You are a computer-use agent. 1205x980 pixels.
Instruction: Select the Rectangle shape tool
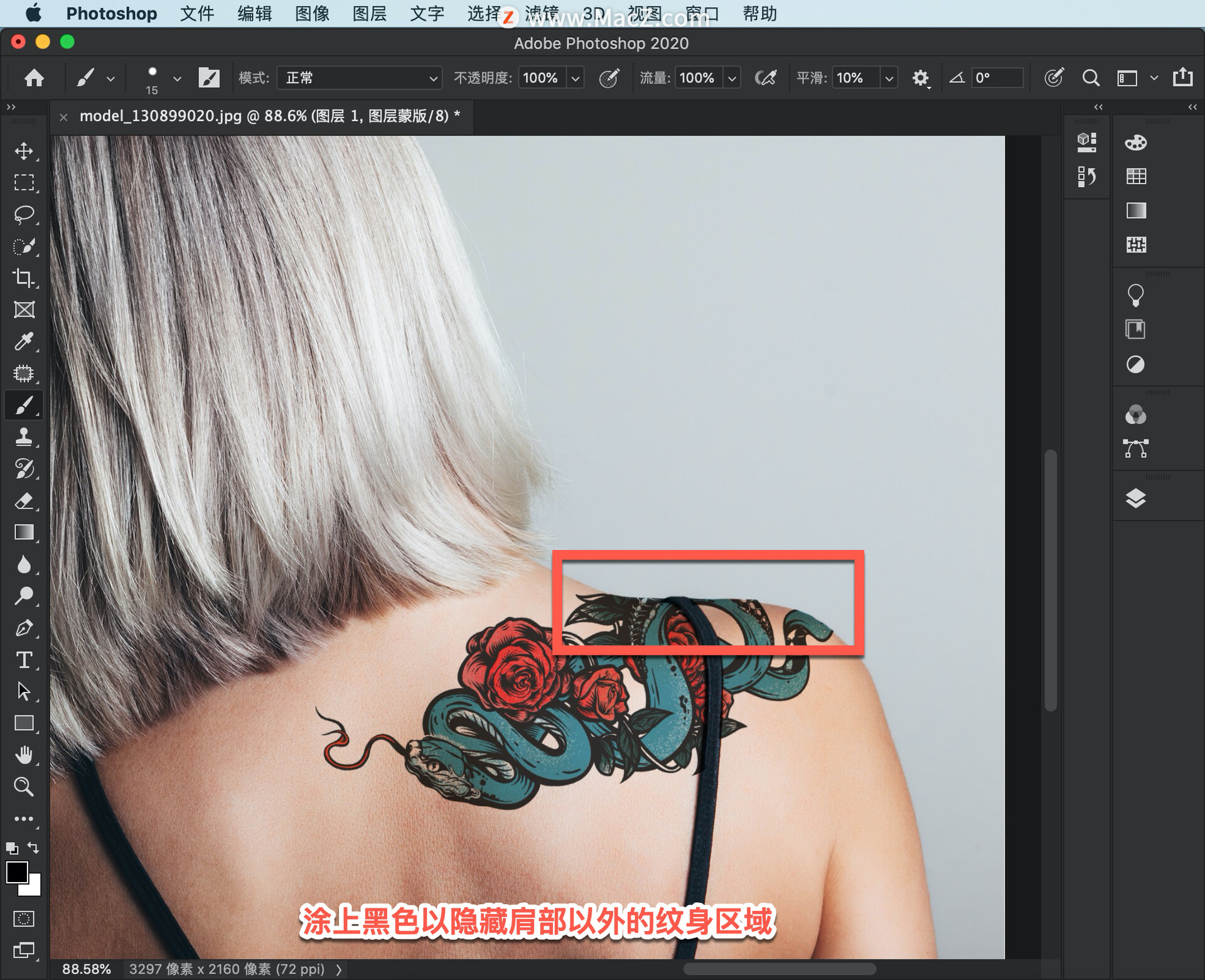[24, 723]
